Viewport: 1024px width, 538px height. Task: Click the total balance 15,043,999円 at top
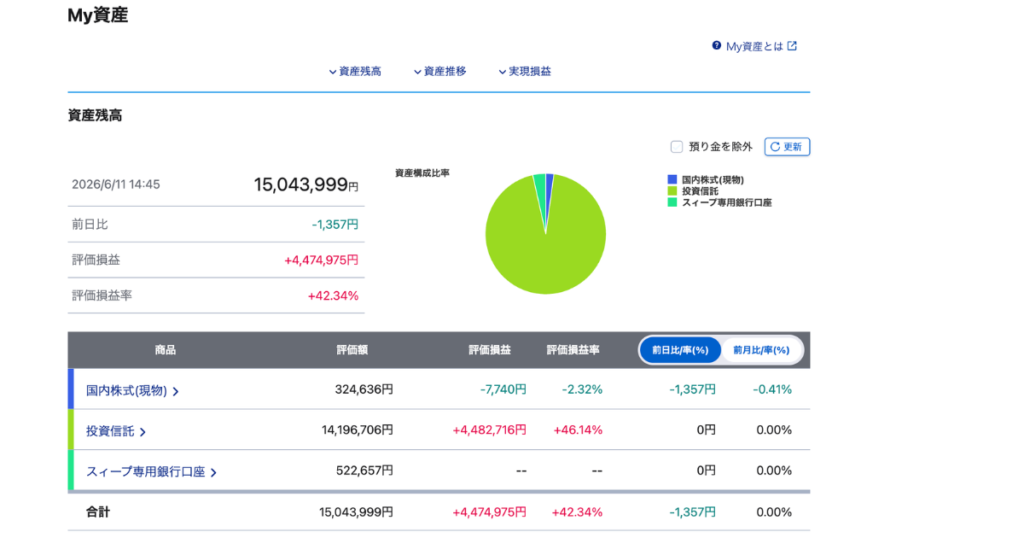[x=306, y=185]
